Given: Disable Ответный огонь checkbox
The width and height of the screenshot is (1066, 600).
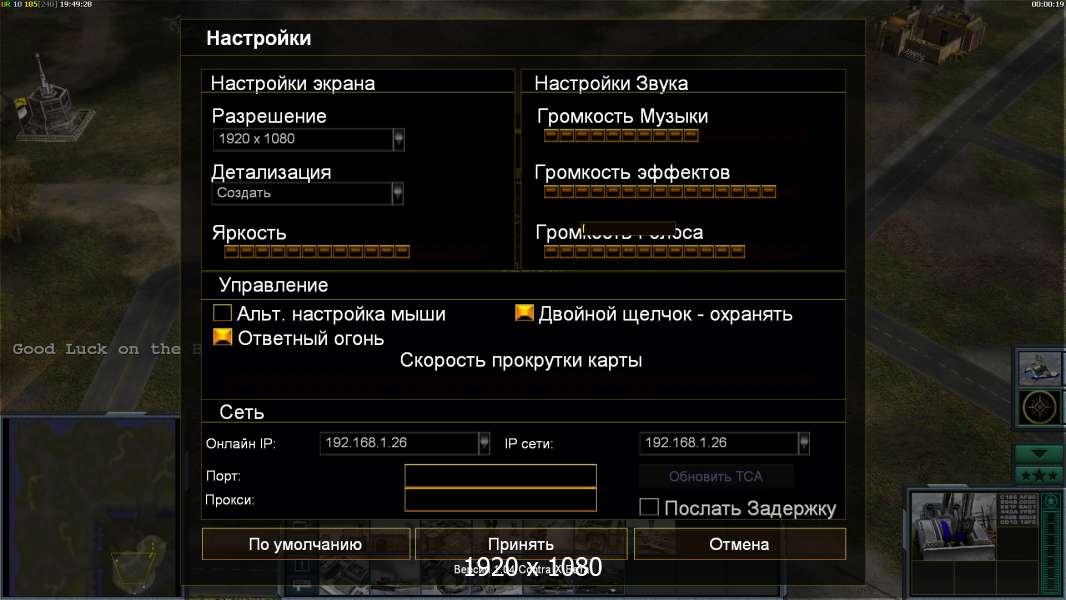Looking at the screenshot, I should coord(223,337).
